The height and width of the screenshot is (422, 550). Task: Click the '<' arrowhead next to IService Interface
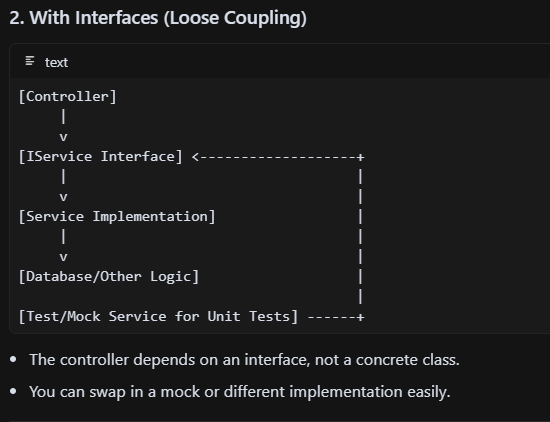(195, 157)
